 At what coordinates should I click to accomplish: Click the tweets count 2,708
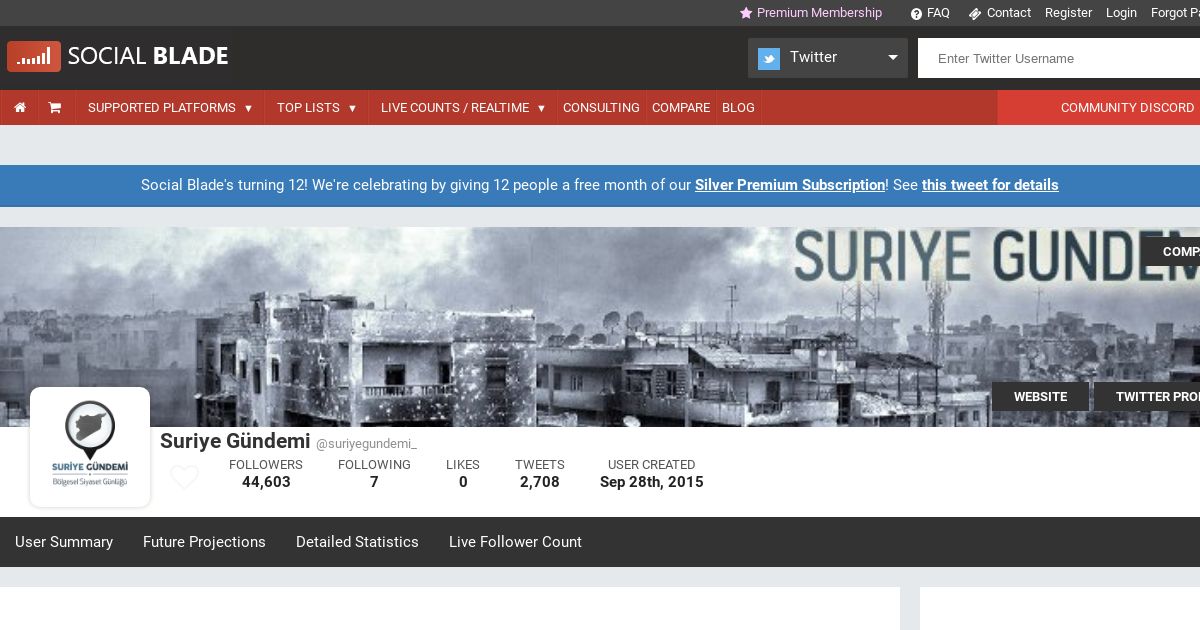point(540,482)
